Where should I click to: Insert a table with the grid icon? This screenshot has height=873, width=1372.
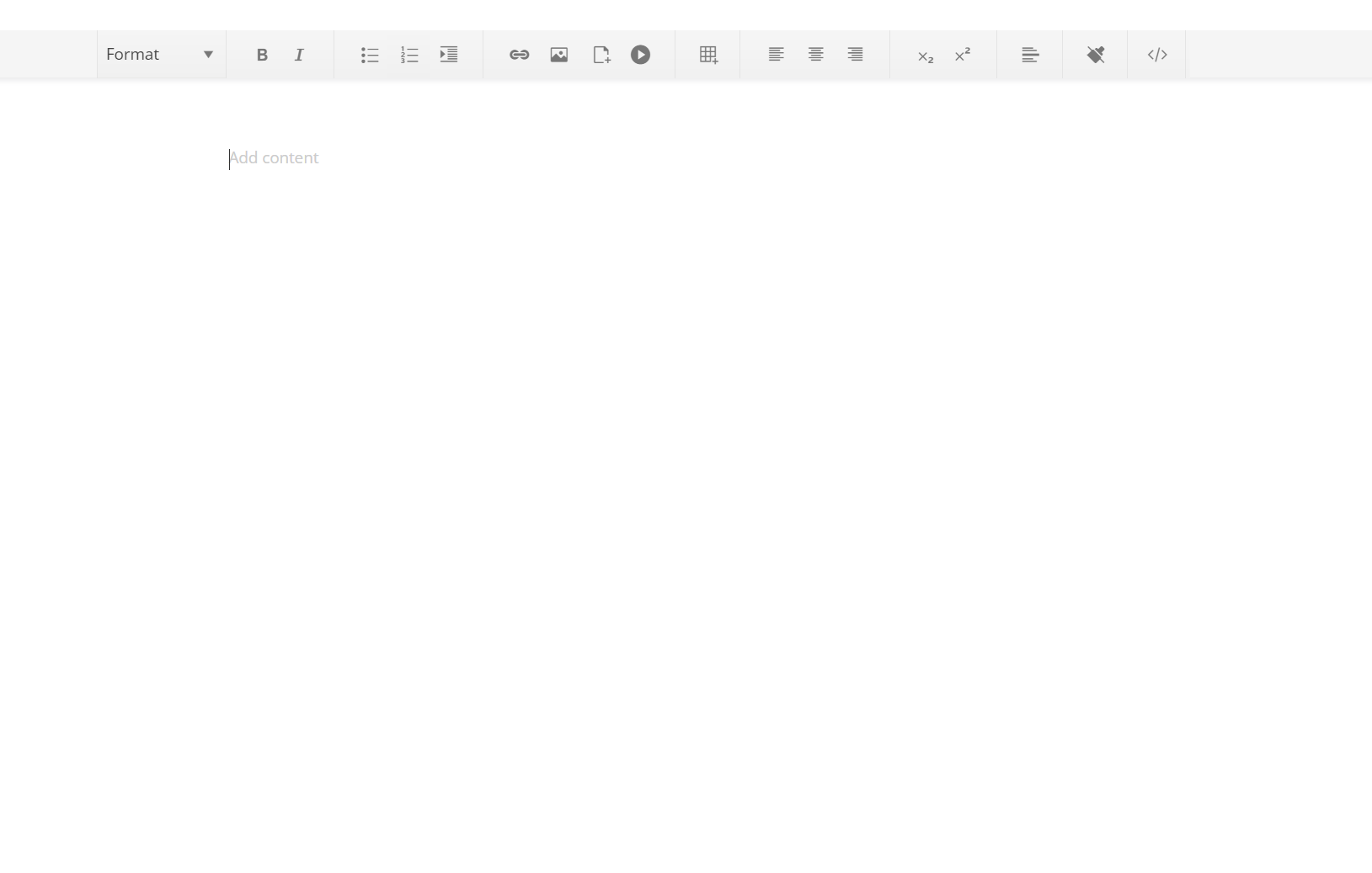click(x=708, y=55)
